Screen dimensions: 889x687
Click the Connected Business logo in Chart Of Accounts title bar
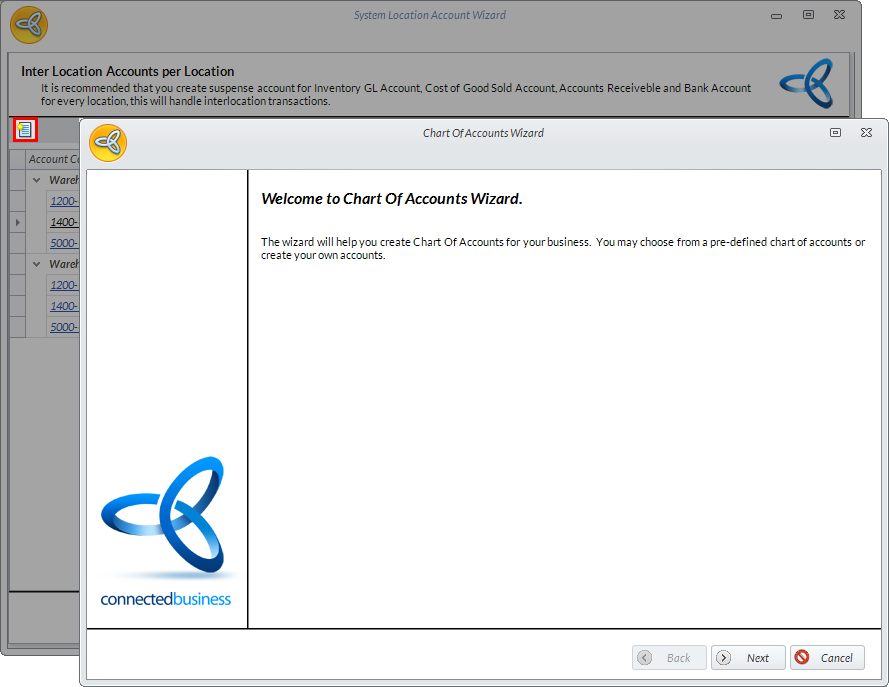[108, 143]
